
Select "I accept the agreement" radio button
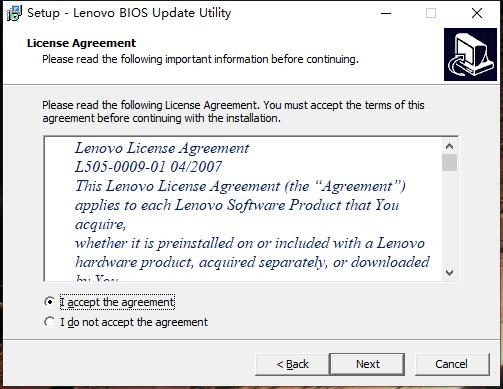[49, 302]
